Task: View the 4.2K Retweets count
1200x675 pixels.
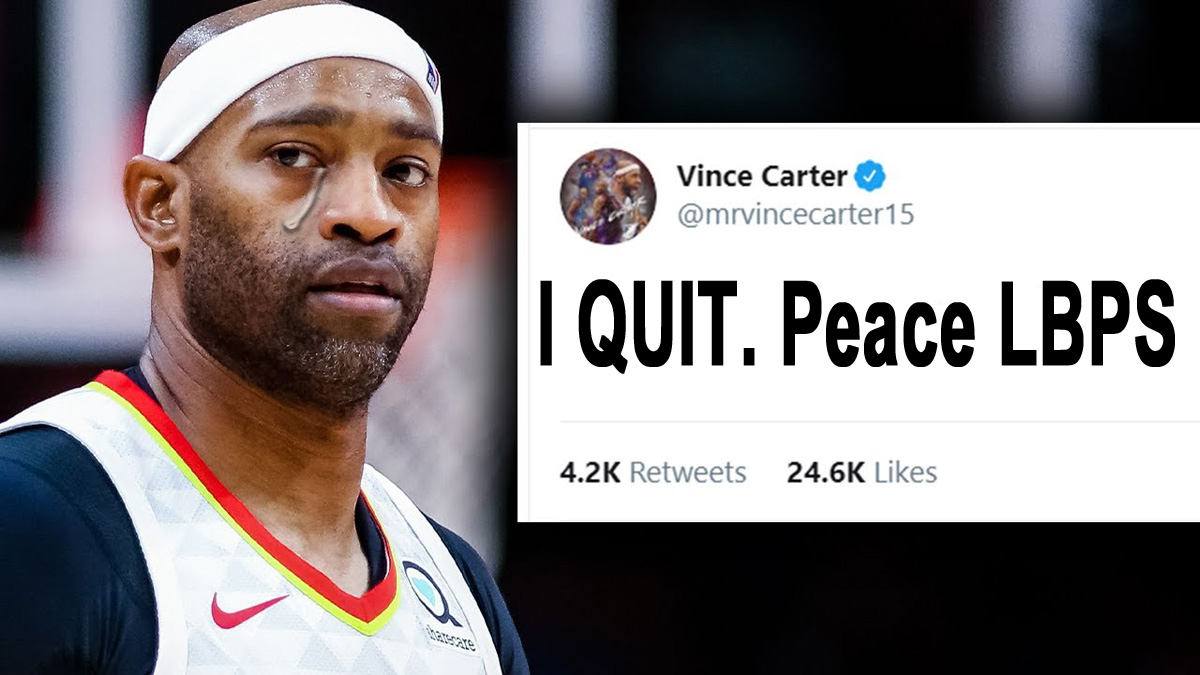Action: coord(653,472)
